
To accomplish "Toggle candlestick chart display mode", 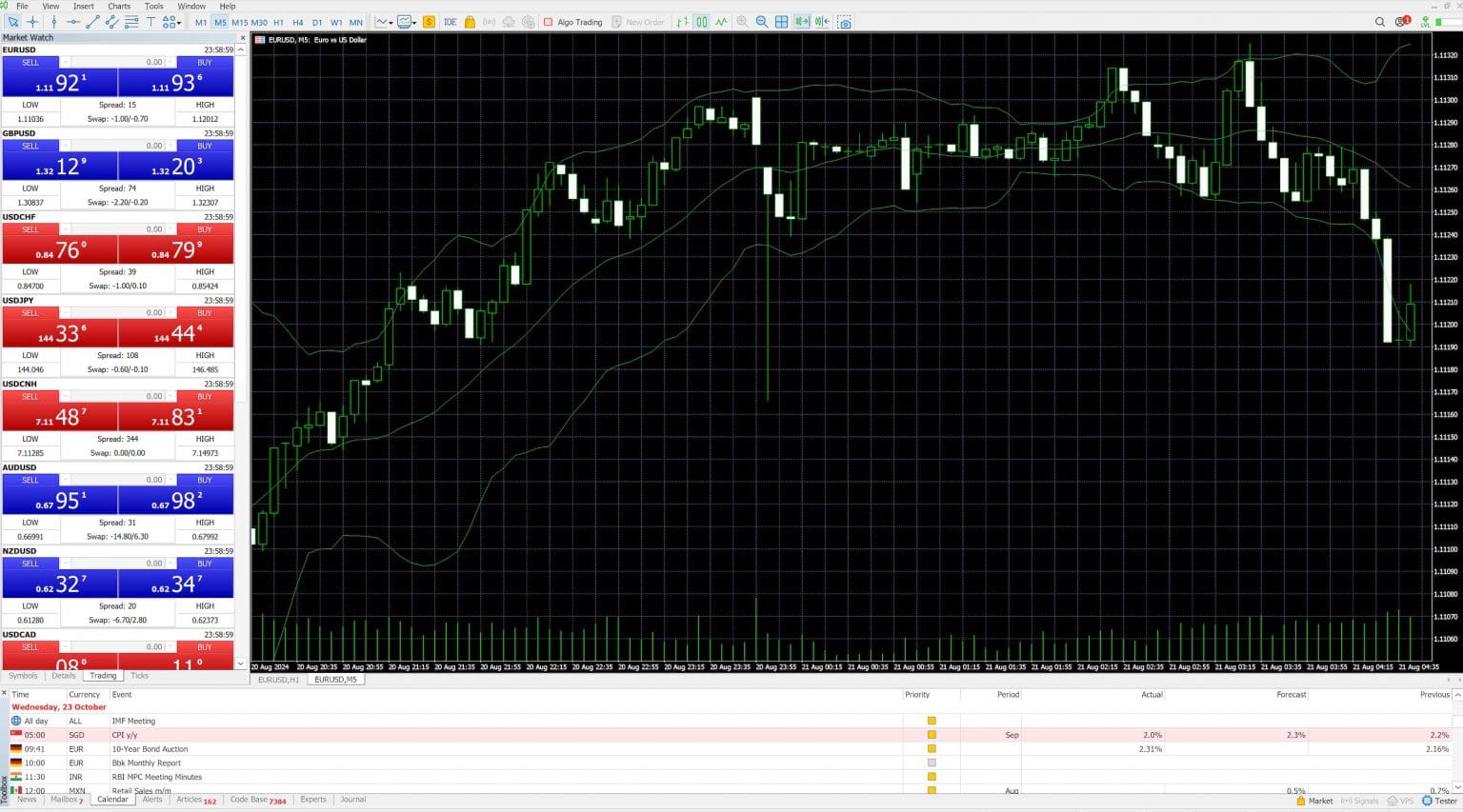I will [x=702, y=22].
